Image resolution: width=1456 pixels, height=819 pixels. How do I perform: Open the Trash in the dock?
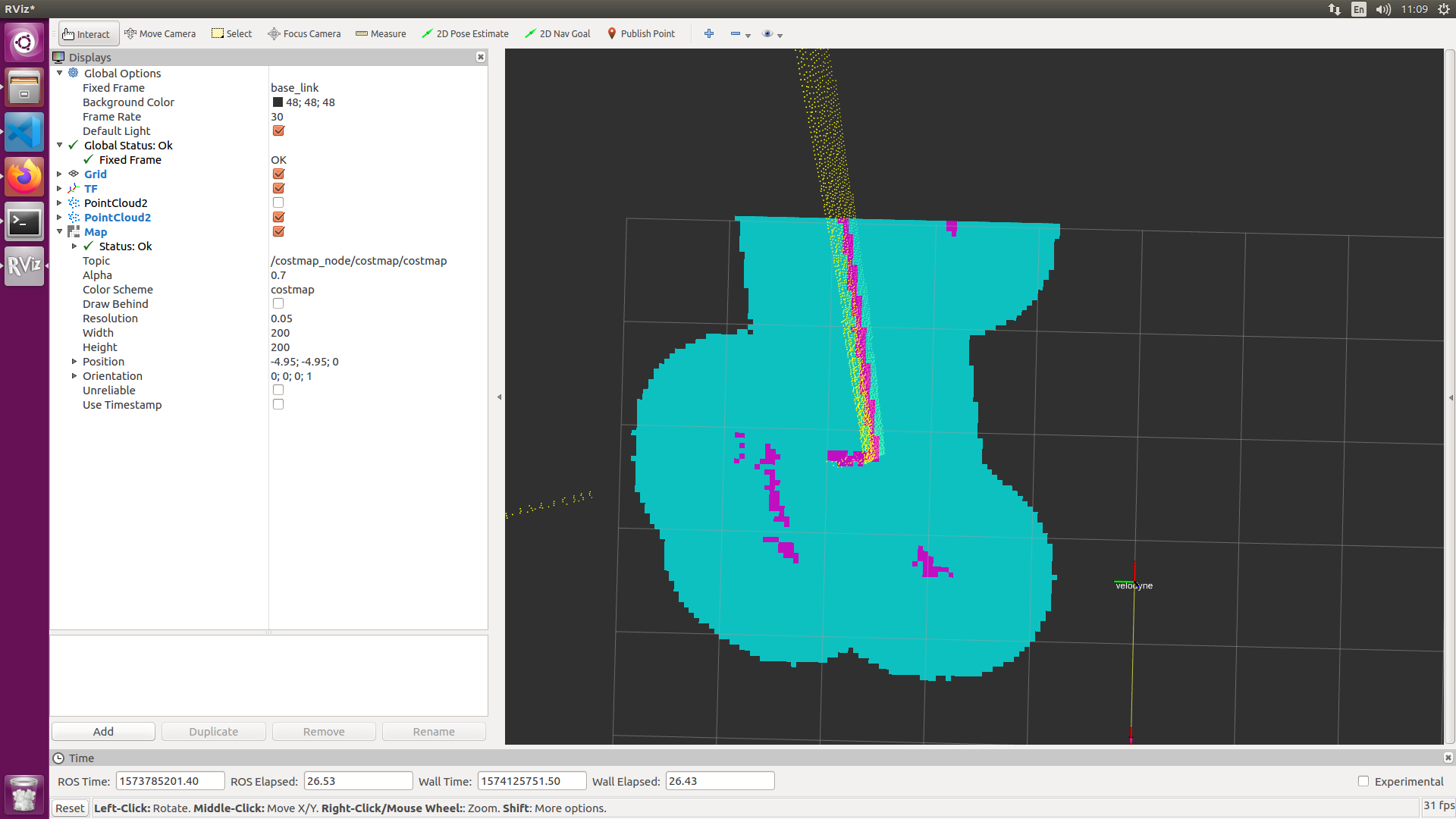point(24,795)
